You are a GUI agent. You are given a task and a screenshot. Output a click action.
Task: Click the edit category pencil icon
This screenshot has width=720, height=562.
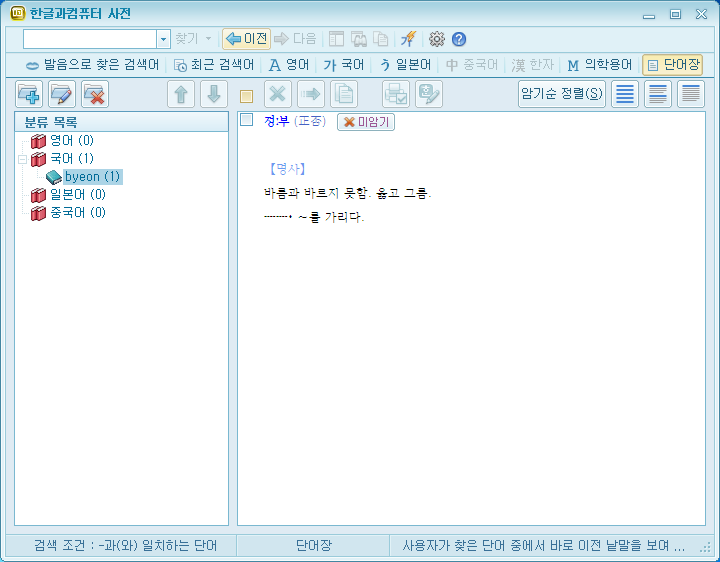pyautogui.click(x=62, y=94)
